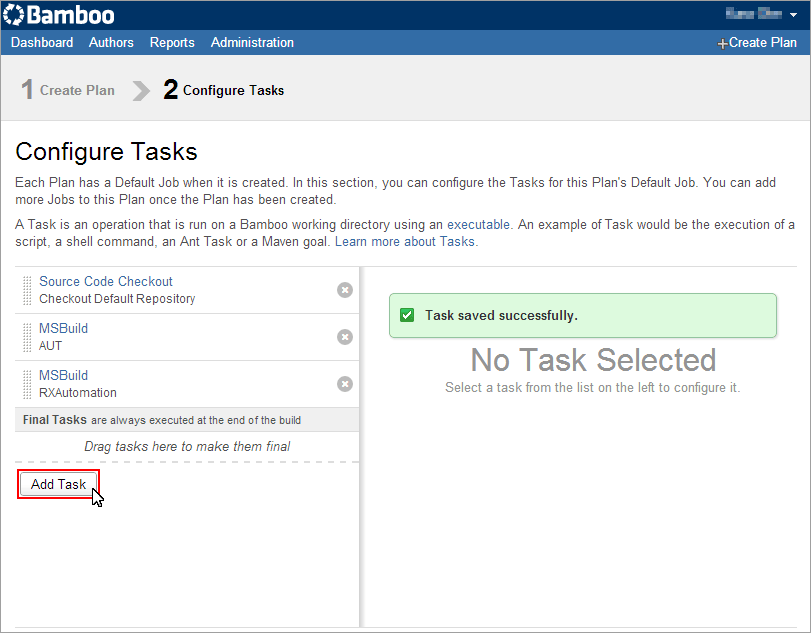Open Learn more about Tasks link
The image size is (811, 633).
405,242
